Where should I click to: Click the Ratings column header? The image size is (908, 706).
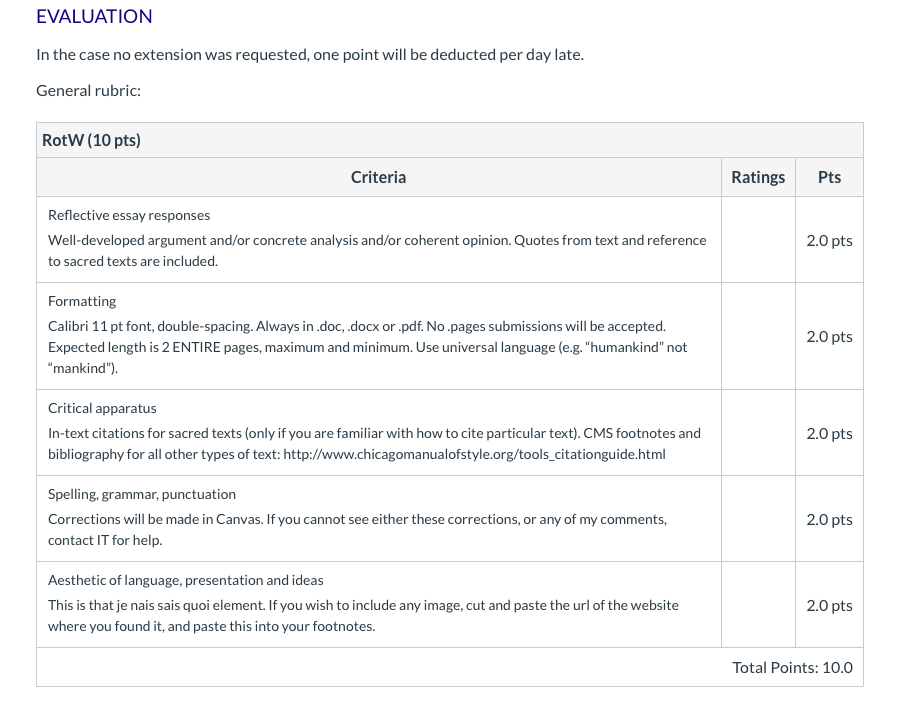[758, 177]
